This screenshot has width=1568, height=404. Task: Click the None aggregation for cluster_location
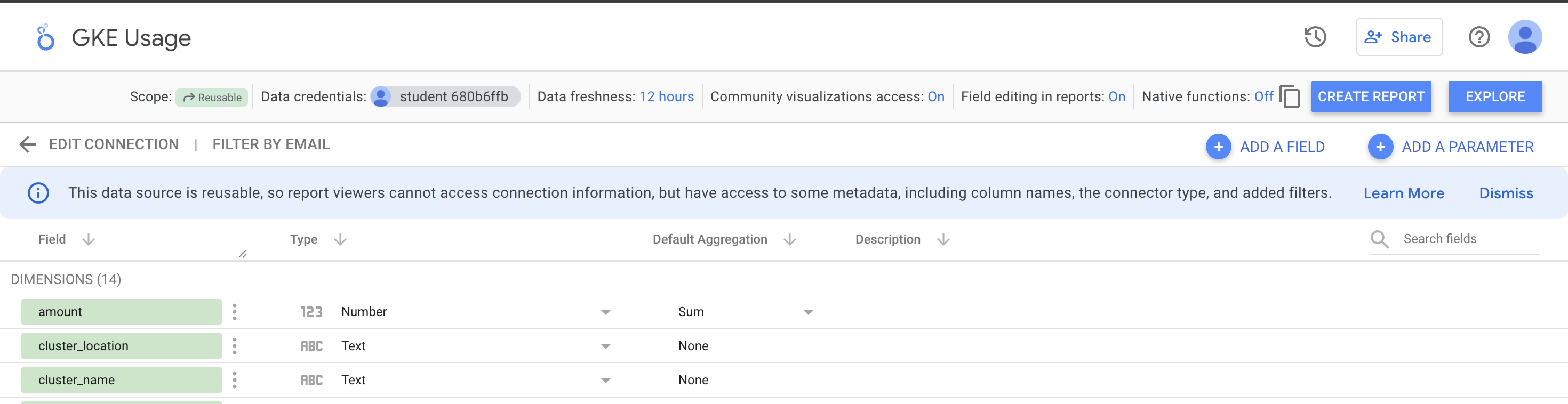pos(693,345)
